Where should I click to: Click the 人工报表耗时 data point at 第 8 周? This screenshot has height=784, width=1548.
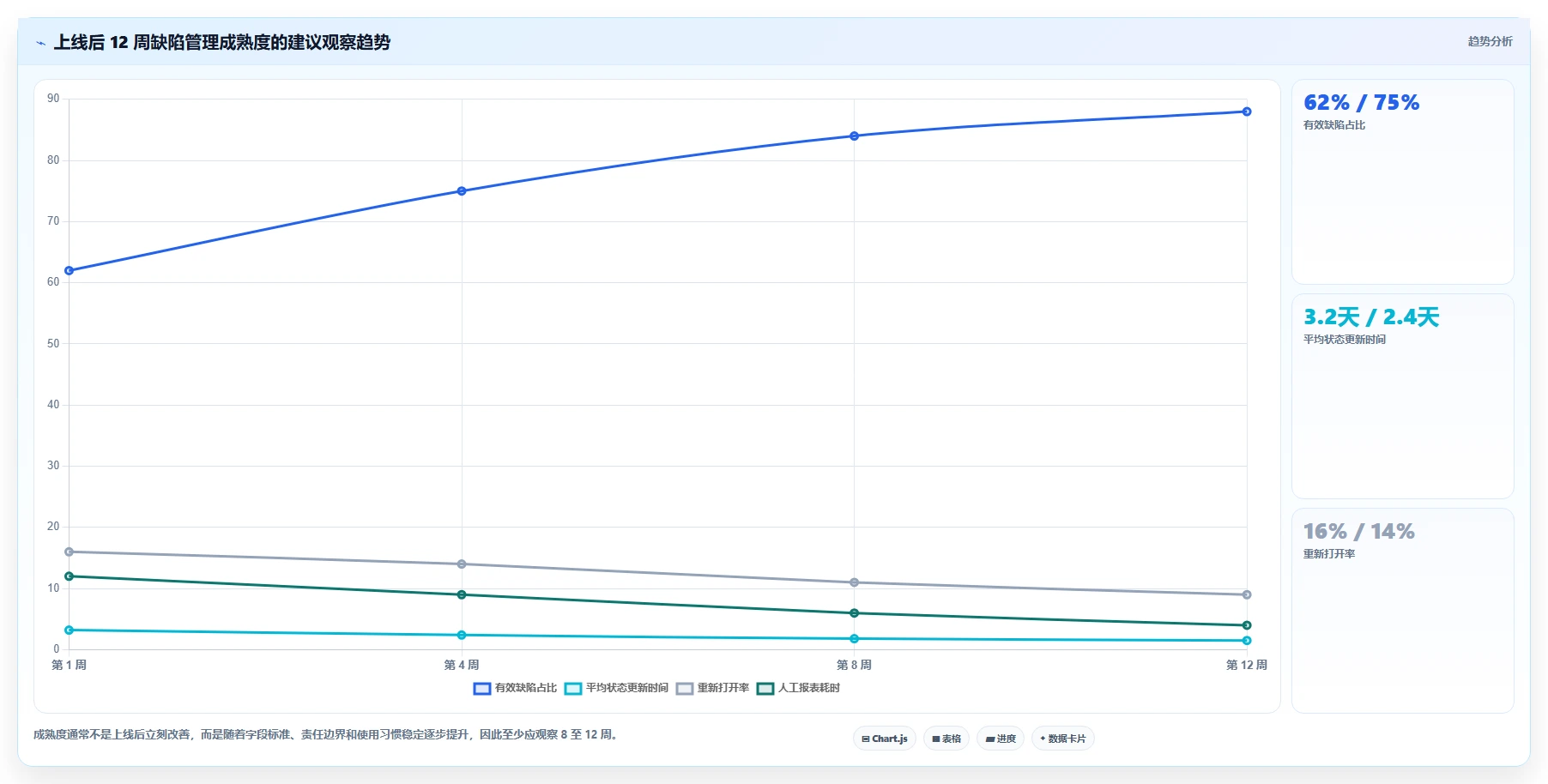click(x=854, y=613)
